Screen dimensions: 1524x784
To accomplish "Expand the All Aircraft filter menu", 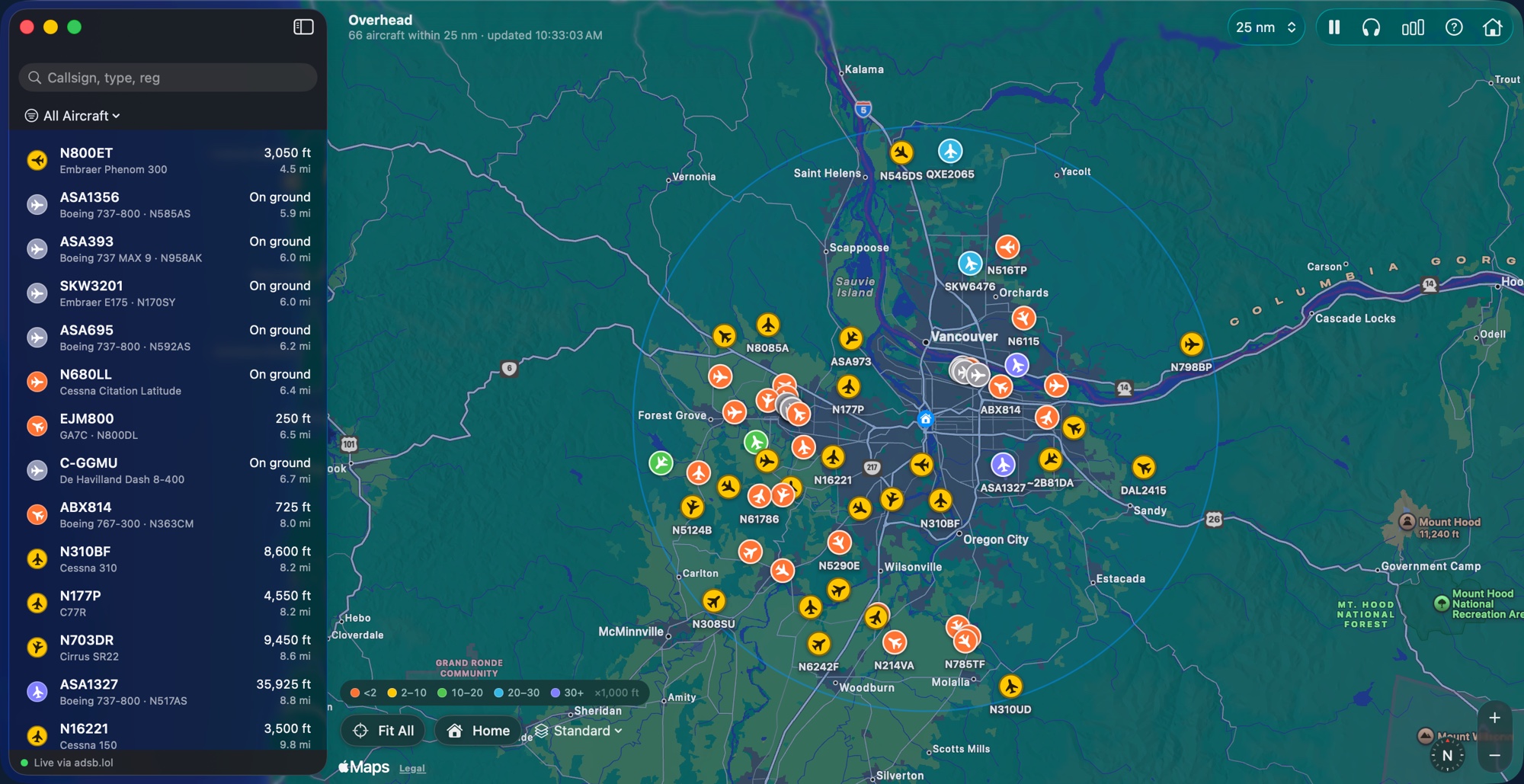I will [x=72, y=116].
